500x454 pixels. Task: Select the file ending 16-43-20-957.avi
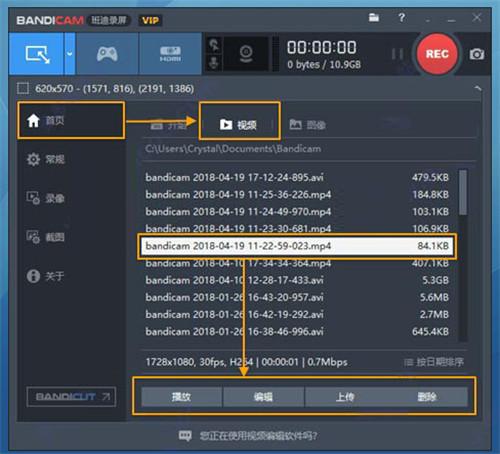297,297
